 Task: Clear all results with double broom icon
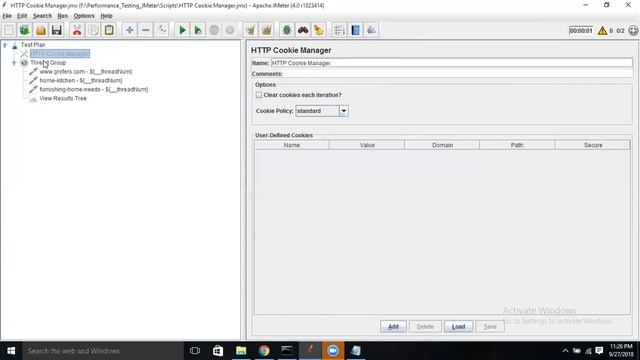pos(267,30)
